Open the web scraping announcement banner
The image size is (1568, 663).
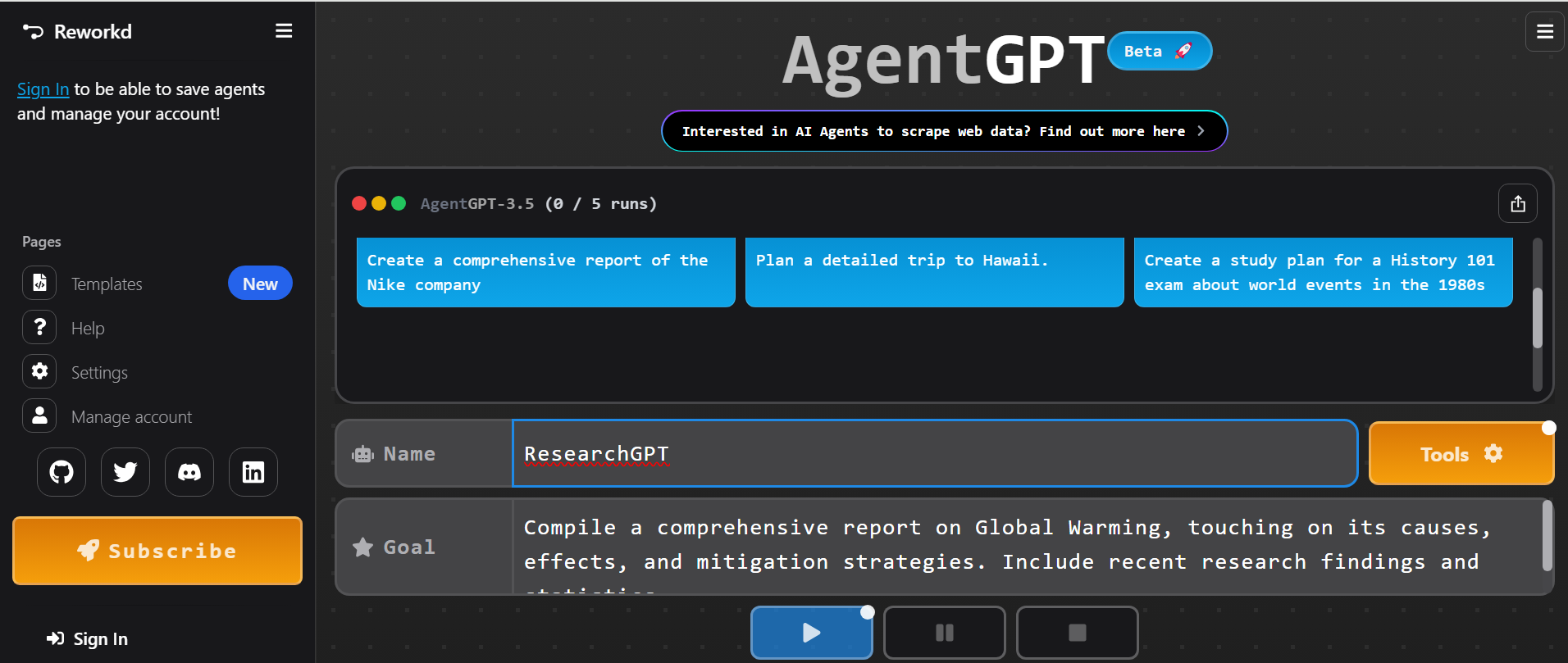tap(945, 131)
